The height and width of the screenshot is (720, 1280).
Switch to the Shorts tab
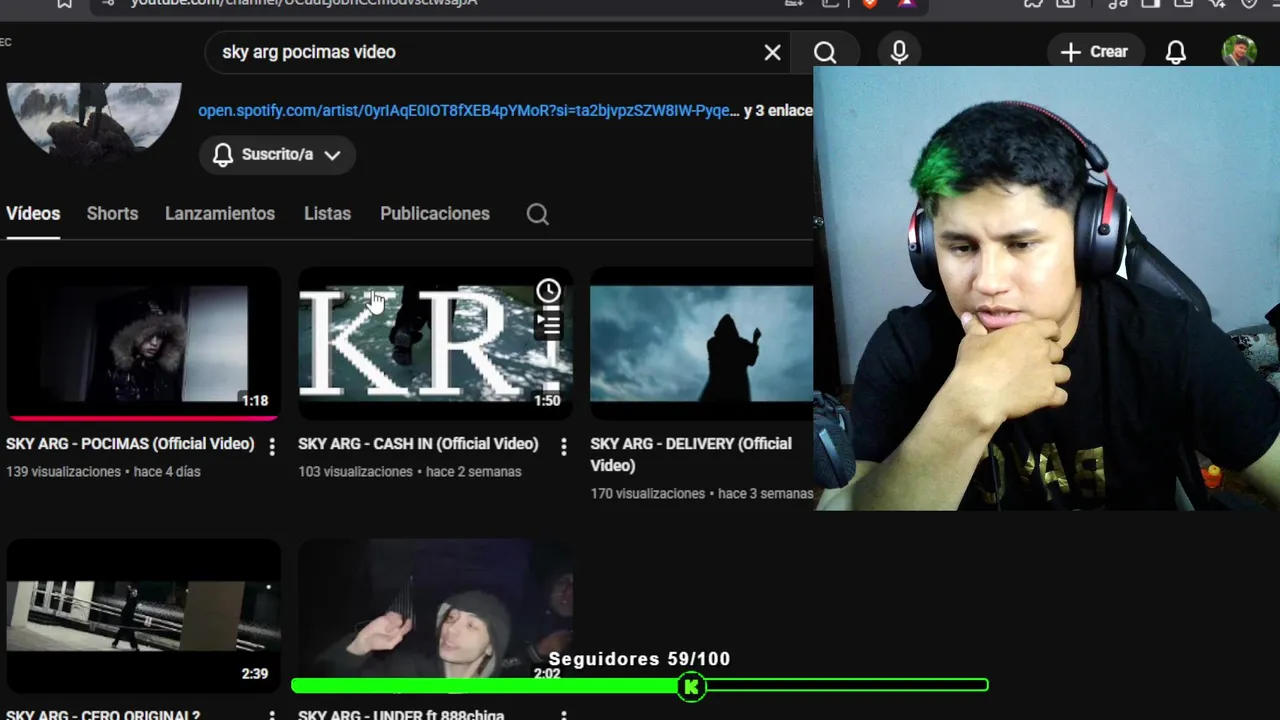pyautogui.click(x=112, y=214)
